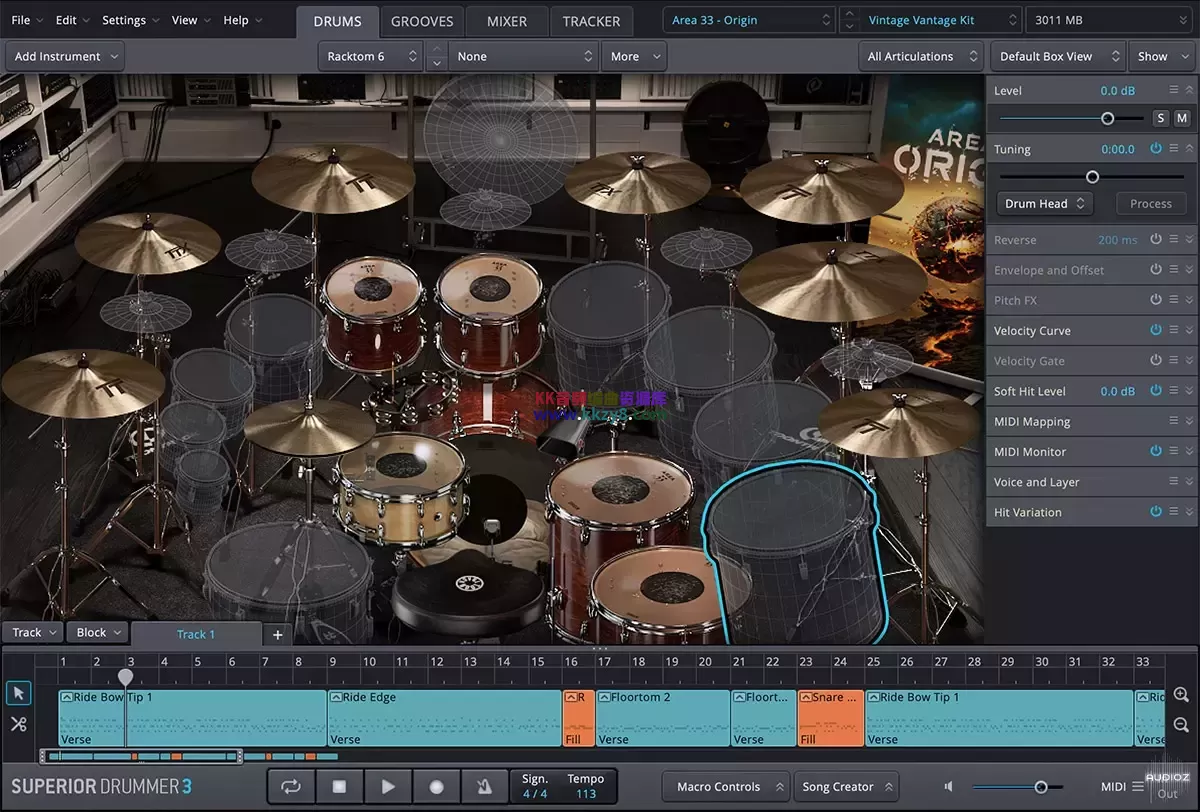Toggle the Hit Variation power switch
The height and width of the screenshot is (812, 1200).
pos(1156,511)
